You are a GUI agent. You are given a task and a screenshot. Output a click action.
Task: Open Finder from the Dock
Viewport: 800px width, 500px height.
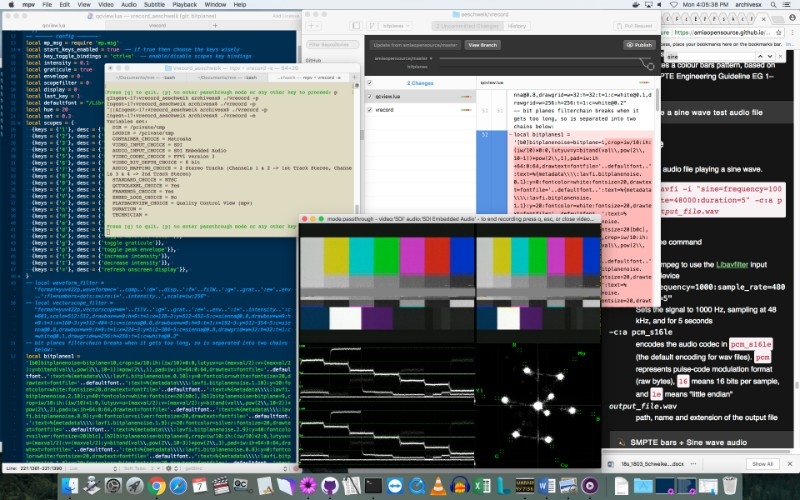68,486
